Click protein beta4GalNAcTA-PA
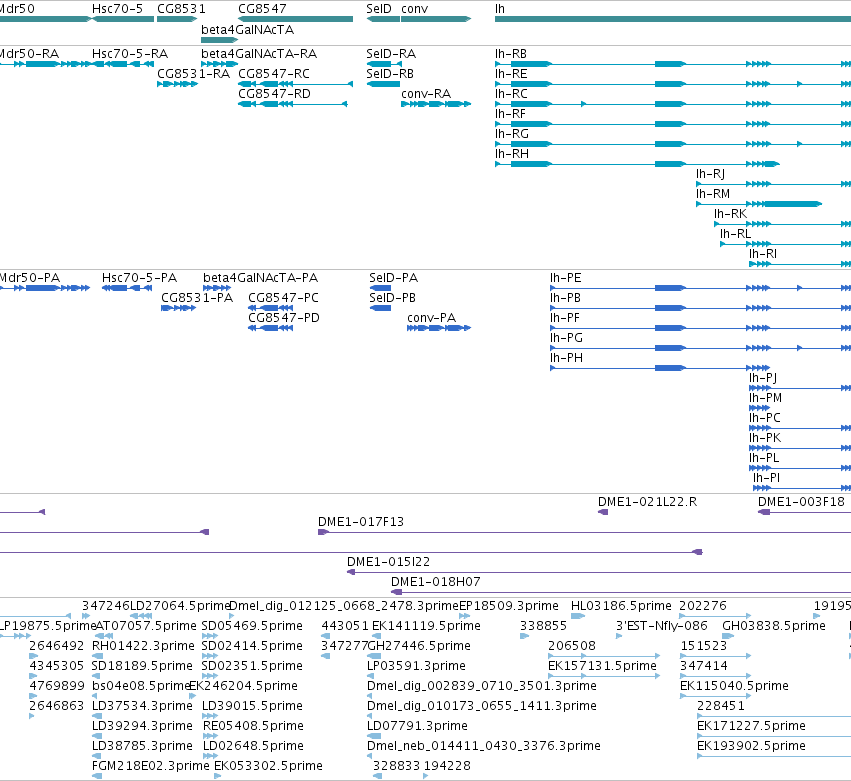The image size is (851, 781). [x=261, y=278]
